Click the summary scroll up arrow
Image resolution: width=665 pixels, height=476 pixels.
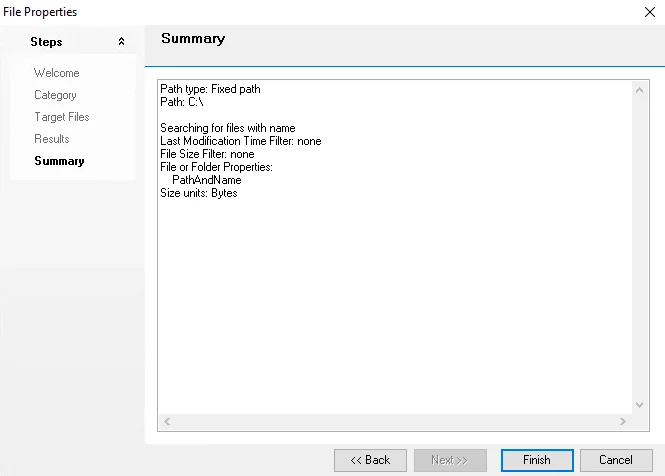[x=640, y=90]
